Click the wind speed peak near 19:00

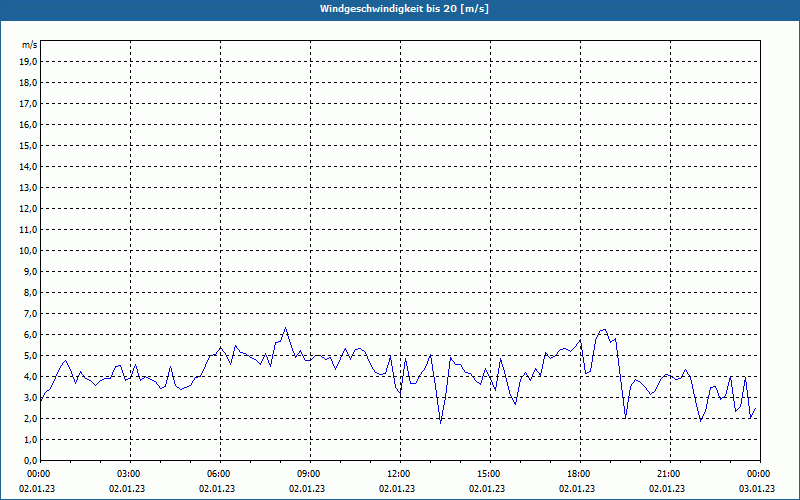[x=604, y=330]
